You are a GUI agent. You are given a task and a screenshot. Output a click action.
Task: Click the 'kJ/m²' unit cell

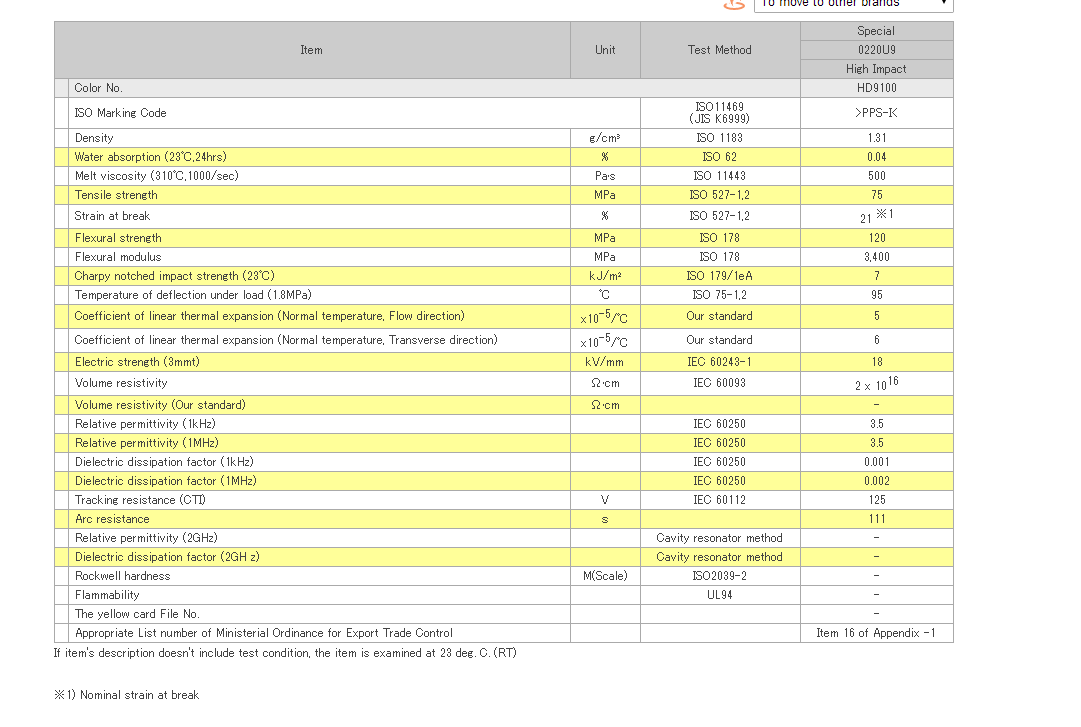[x=605, y=276]
